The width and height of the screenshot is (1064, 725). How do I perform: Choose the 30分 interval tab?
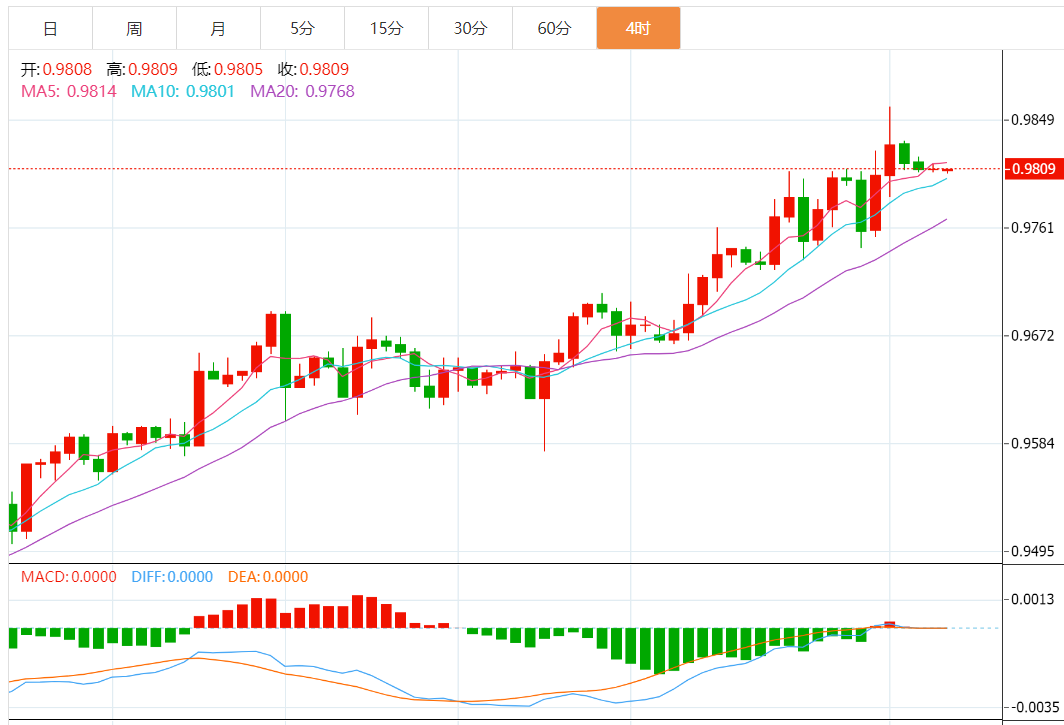pos(470,29)
